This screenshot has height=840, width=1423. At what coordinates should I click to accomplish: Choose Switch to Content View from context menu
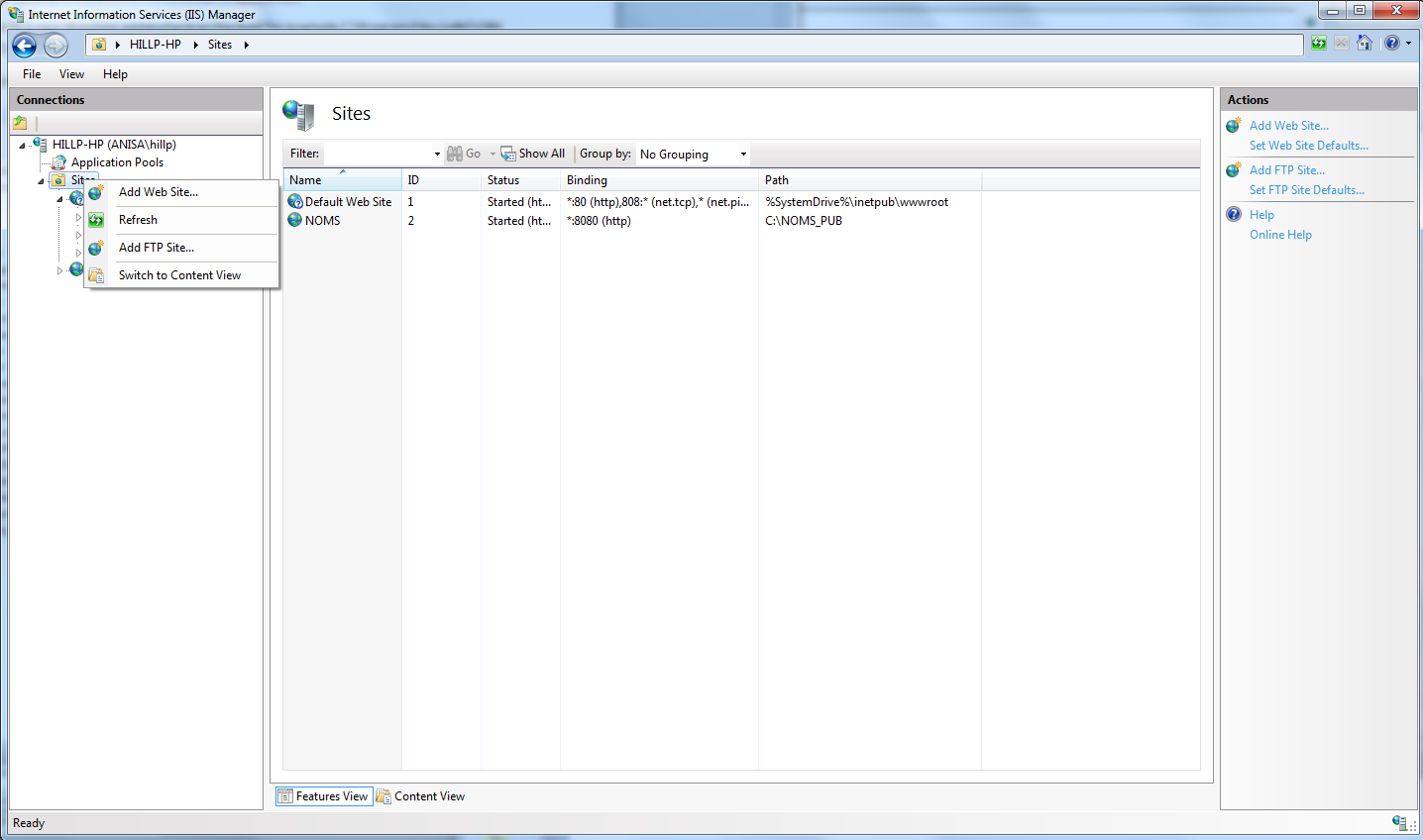[181, 275]
